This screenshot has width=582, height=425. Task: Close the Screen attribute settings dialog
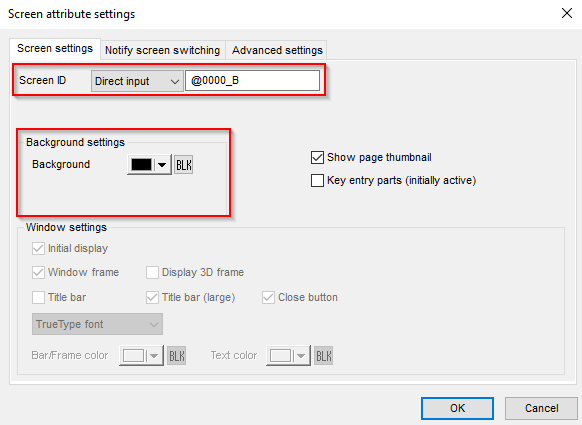coord(567,14)
